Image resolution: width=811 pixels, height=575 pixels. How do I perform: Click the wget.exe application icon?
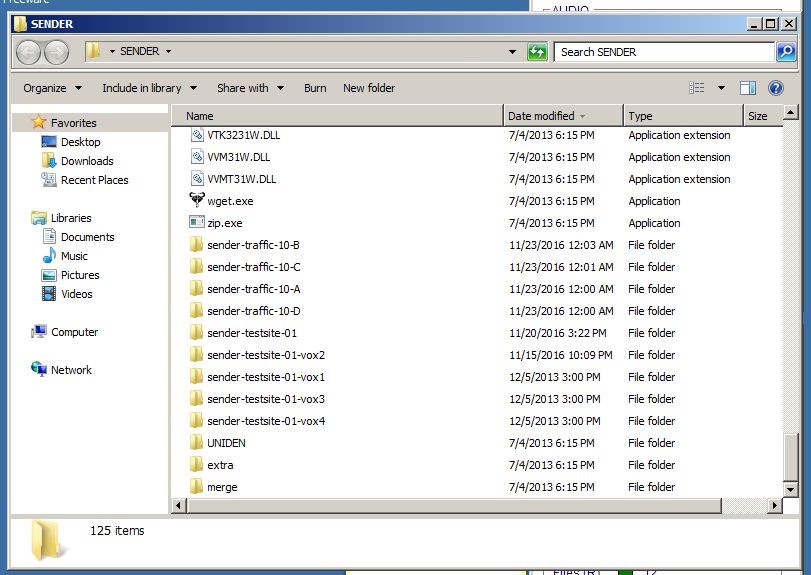(197, 201)
